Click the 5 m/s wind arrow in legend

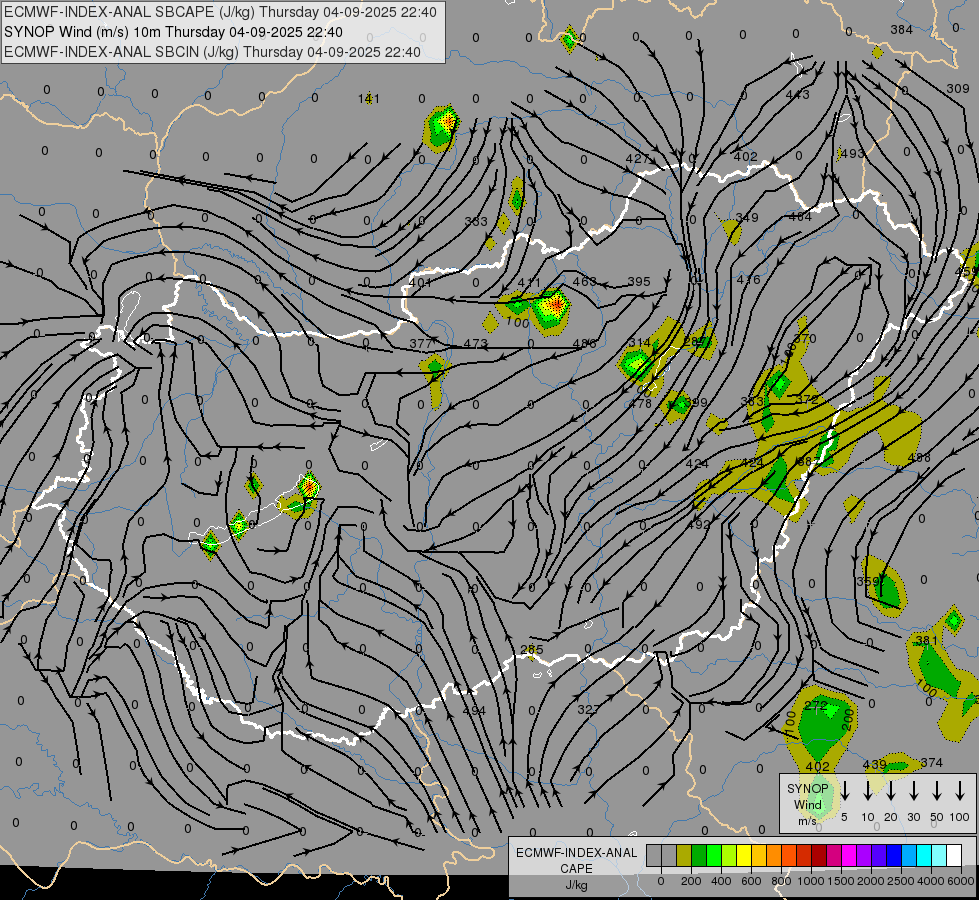coord(845,791)
